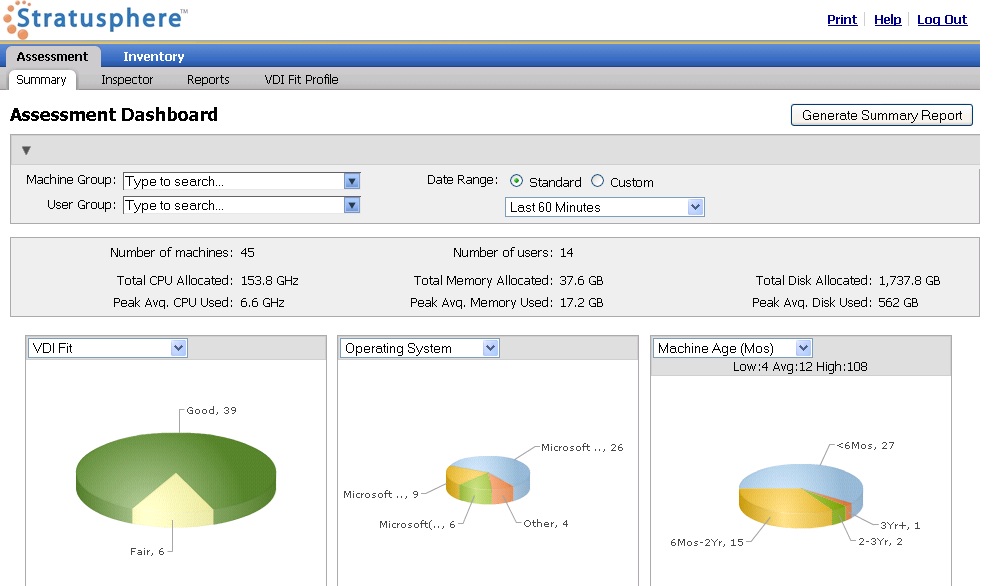Click the Assessment Dashboard heading
Screen dimensions: 994x586
[114, 115]
